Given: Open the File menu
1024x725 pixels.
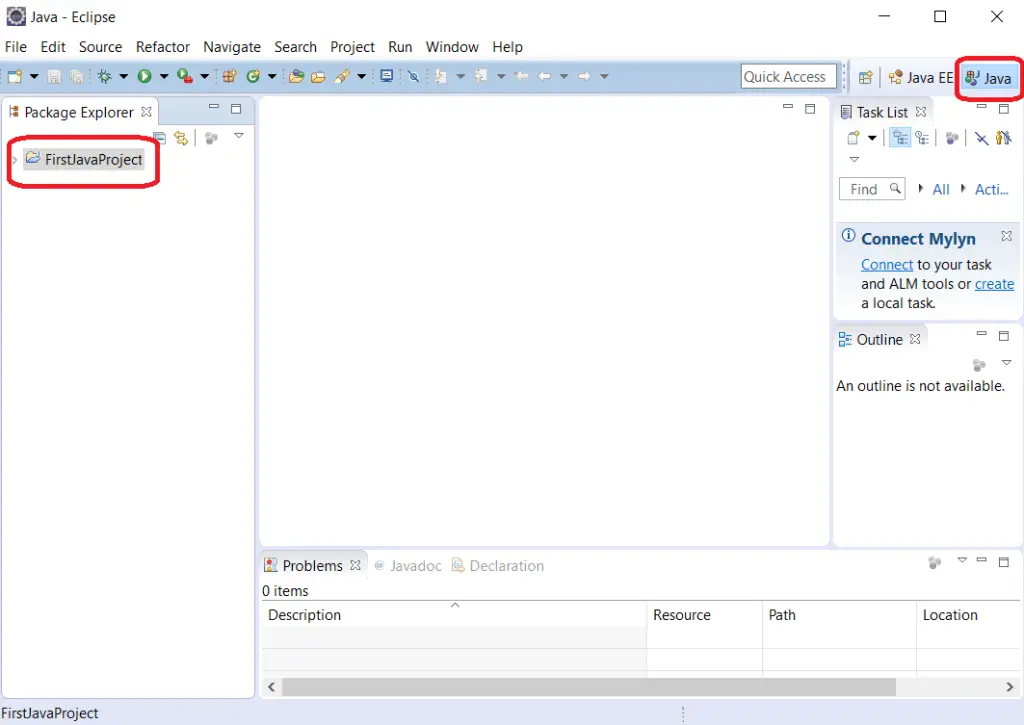Looking at the screenshot, I should coord(16,47).
